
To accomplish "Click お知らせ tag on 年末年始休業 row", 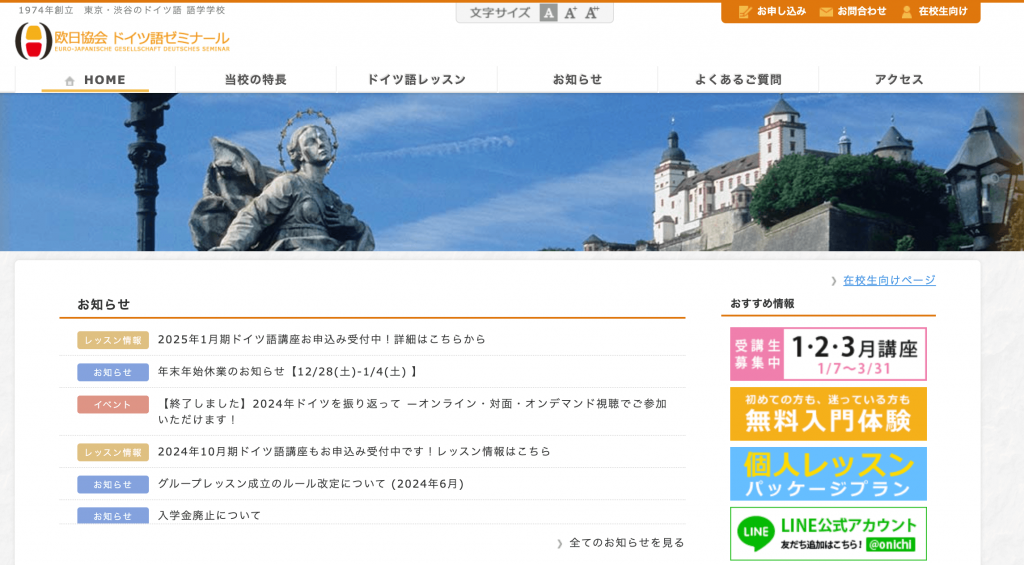I will [x=113, y=372].
